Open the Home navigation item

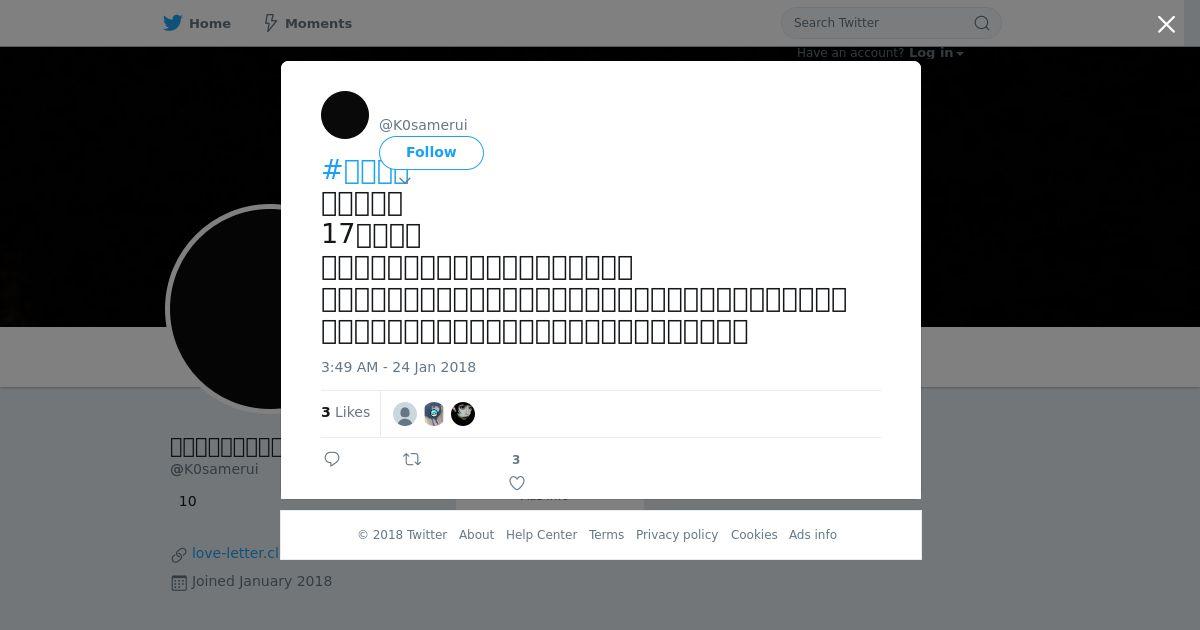coord(209,23)
